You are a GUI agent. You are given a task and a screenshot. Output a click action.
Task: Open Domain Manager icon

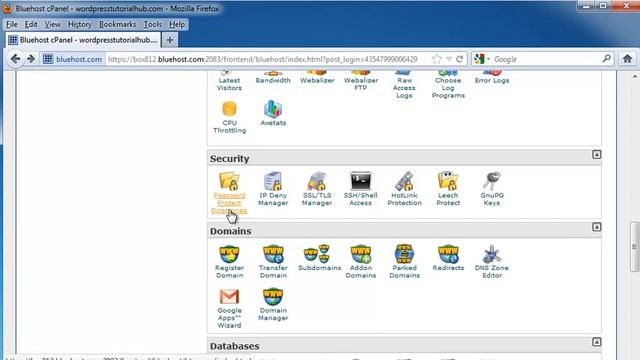pos(273,297)
